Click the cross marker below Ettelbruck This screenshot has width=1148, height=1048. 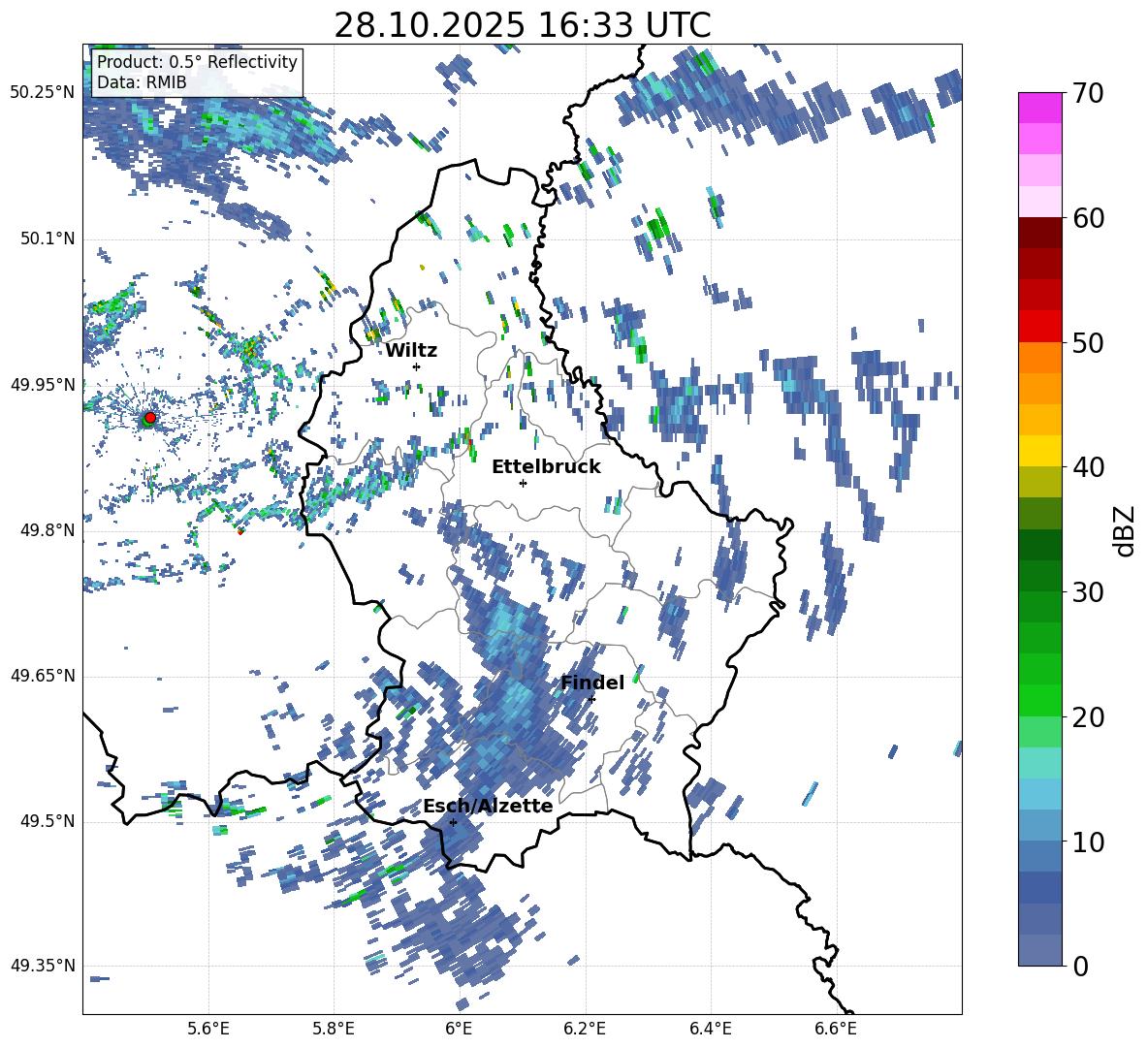click(x=523, y=483)
